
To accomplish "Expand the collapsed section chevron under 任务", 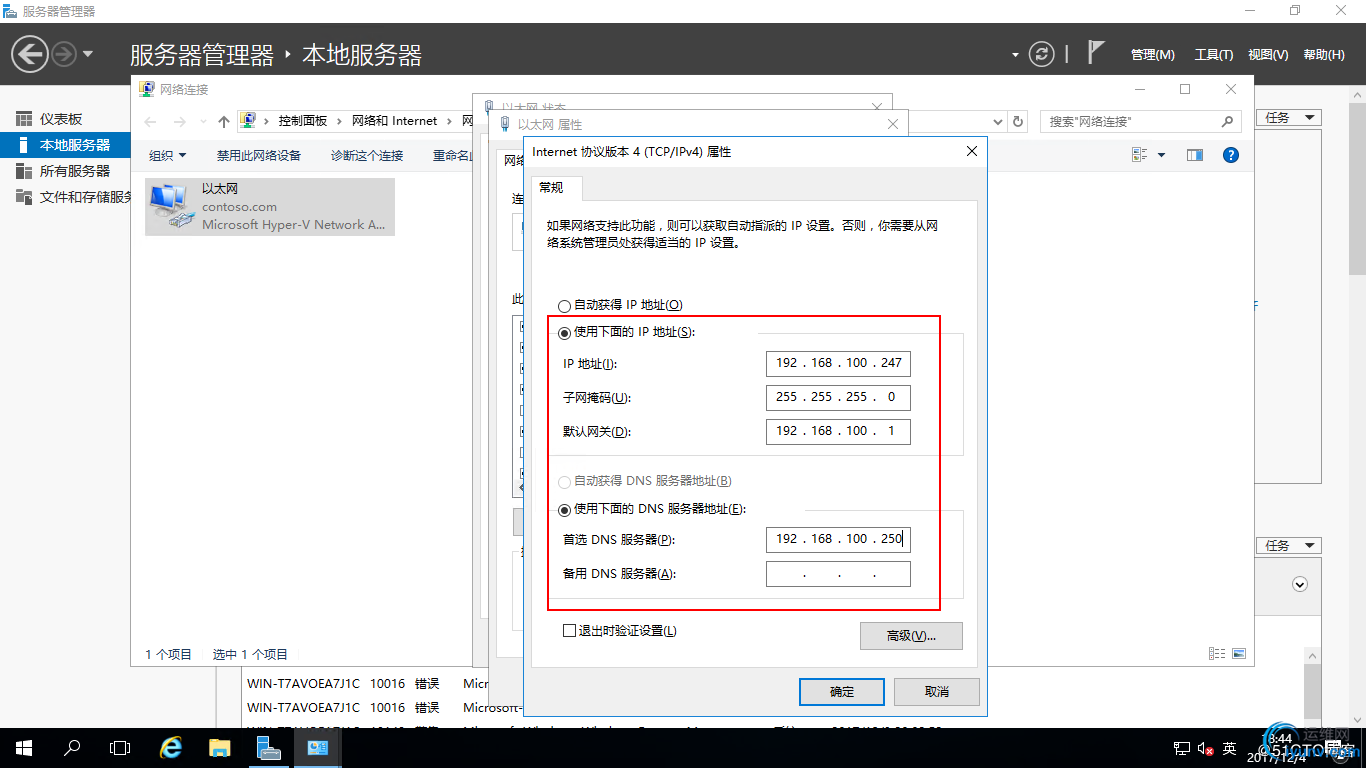I will [x=1300, y=584].
